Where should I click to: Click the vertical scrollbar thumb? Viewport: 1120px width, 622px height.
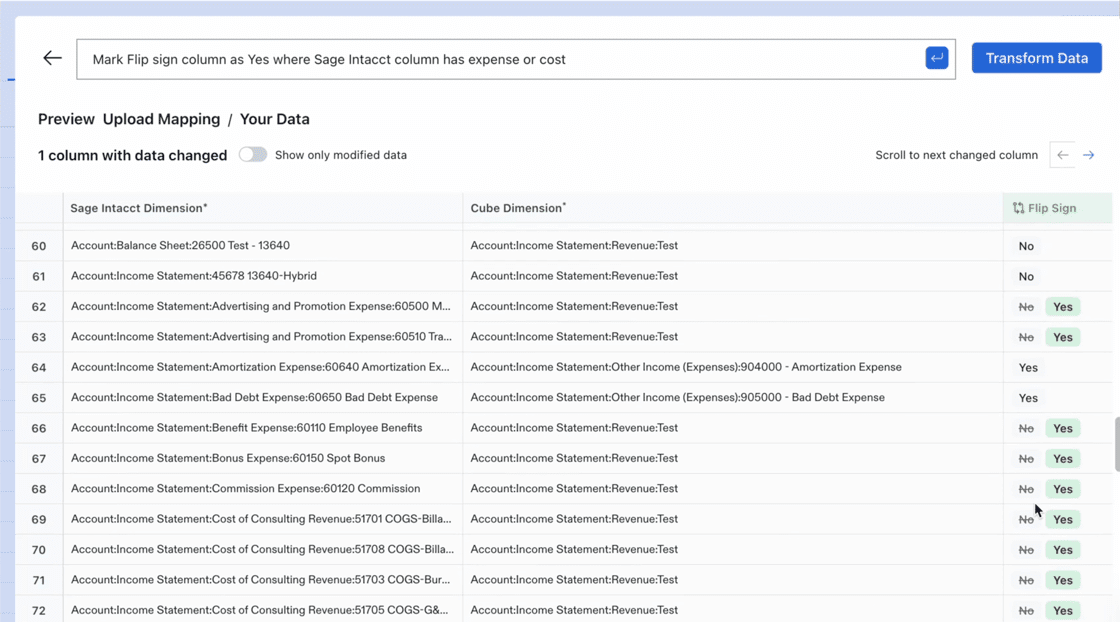click(1116, 444)
